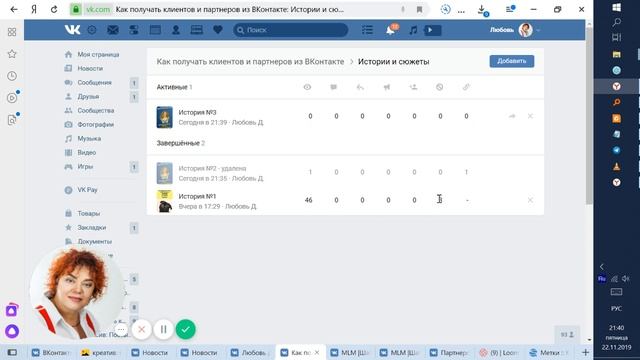Click the replies arrow column icon
This screenshot has height=360, width=640.
click(360, 87)
